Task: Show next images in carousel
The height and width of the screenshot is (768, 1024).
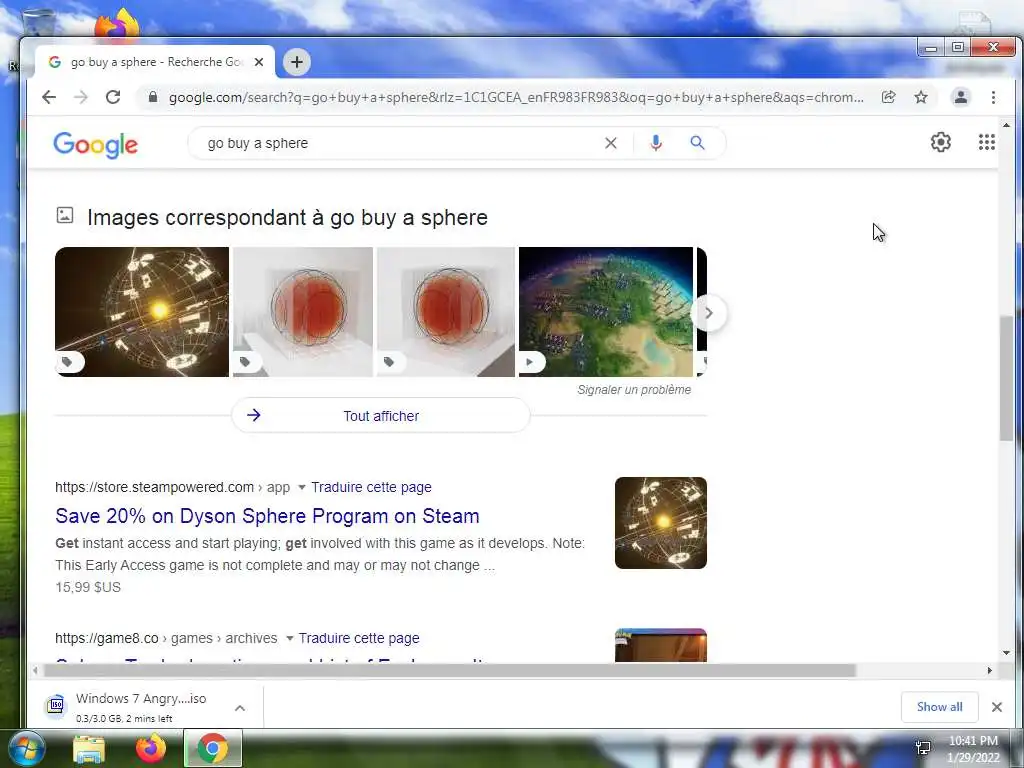Action: [709, 313]
